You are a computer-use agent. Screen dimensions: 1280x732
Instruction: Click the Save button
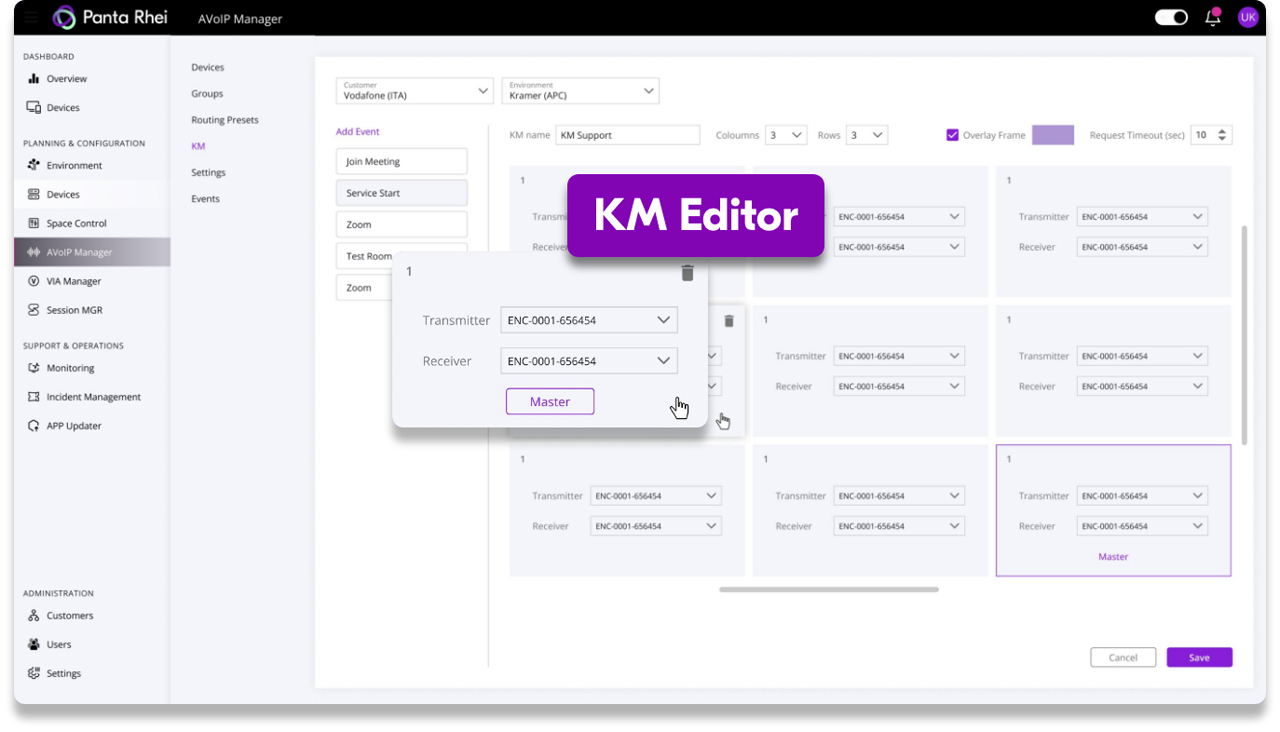coord(1199,658)
